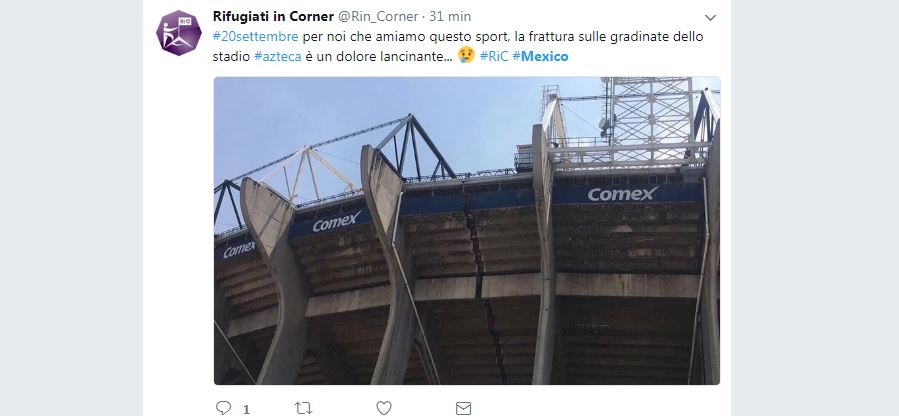This screenshot has height=416, width=899.
Task: Retweet this tweet with the retweet icon
Action: 303,408
